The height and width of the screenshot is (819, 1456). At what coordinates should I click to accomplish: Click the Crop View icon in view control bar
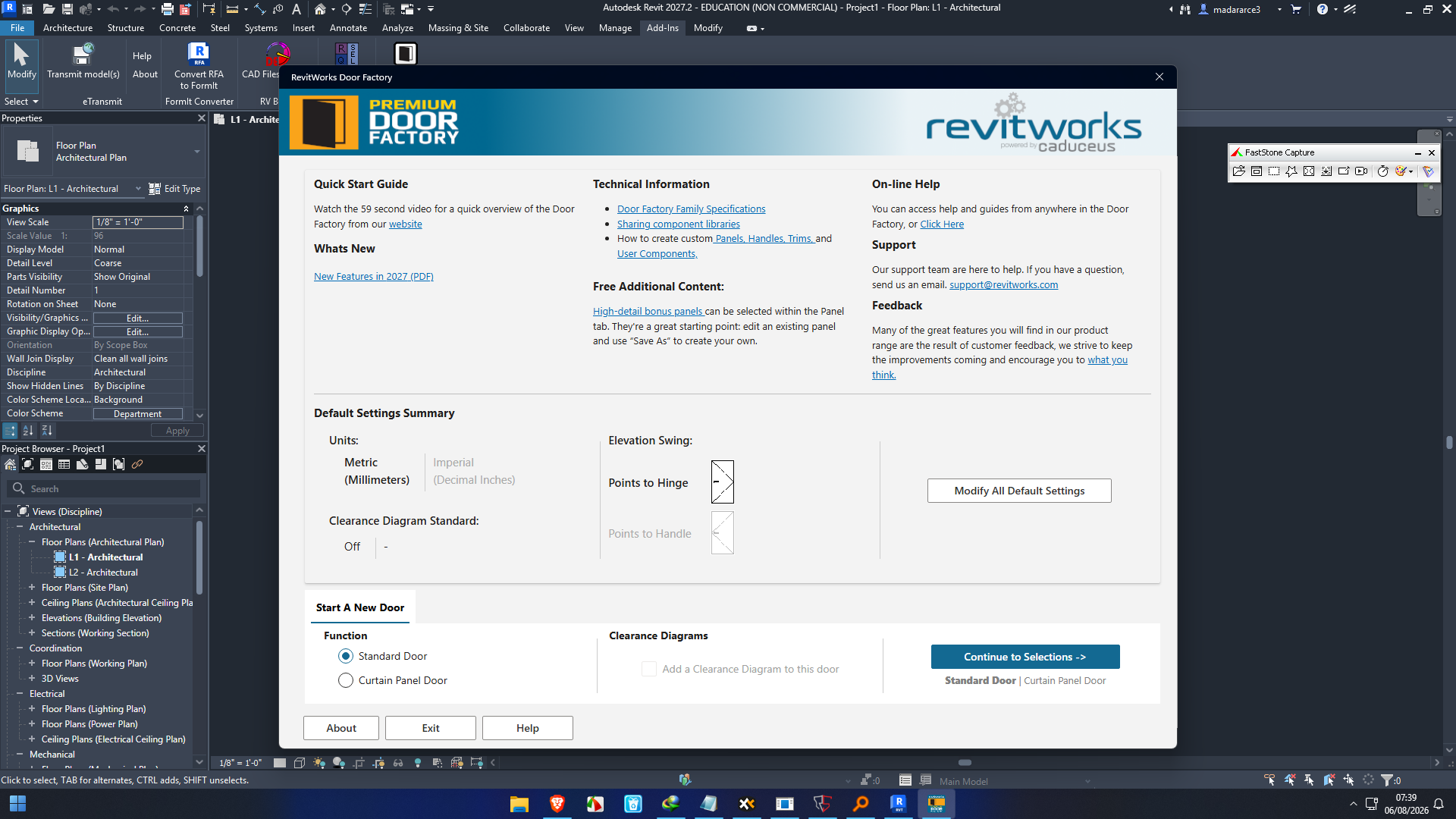coord(359,763)
